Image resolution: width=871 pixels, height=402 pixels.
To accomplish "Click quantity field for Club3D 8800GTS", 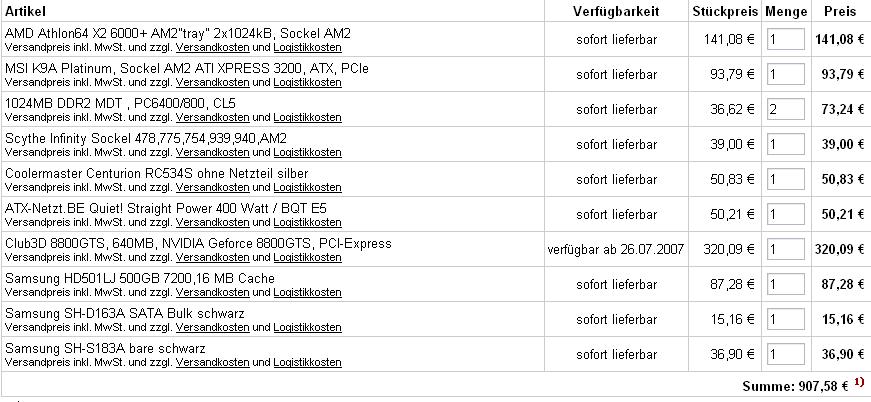I will 785,249.
